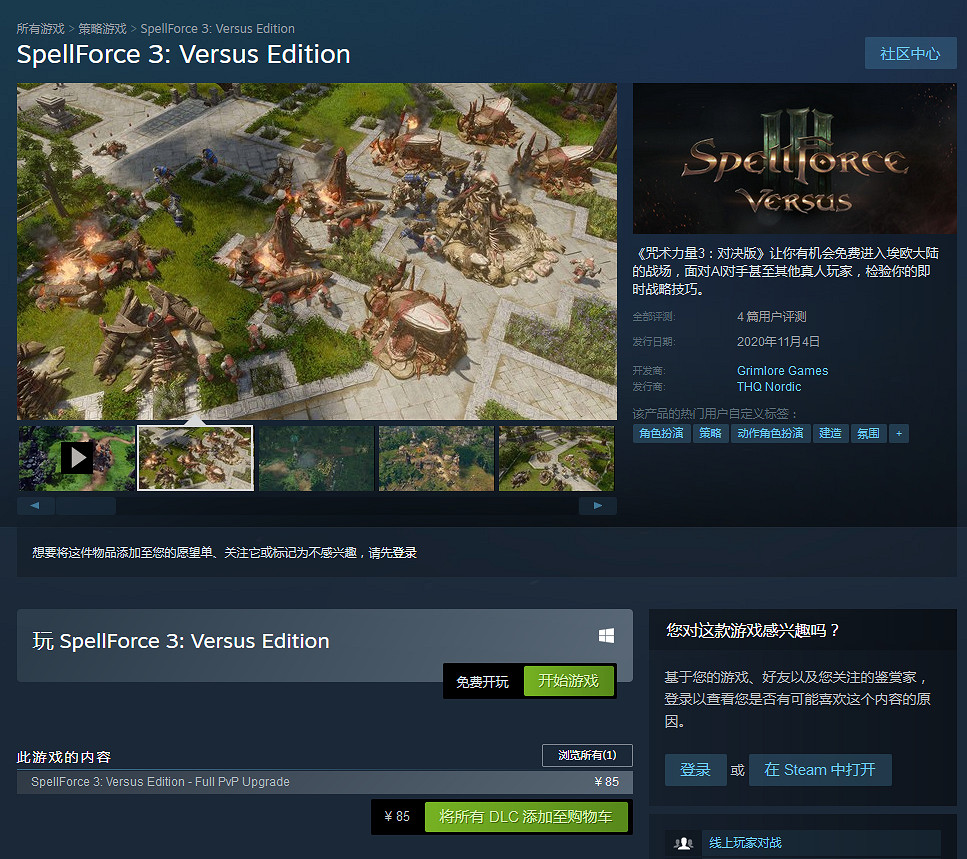Click the Windows platform icon
This screenshot has width=967, height=859.
(606, 636)
